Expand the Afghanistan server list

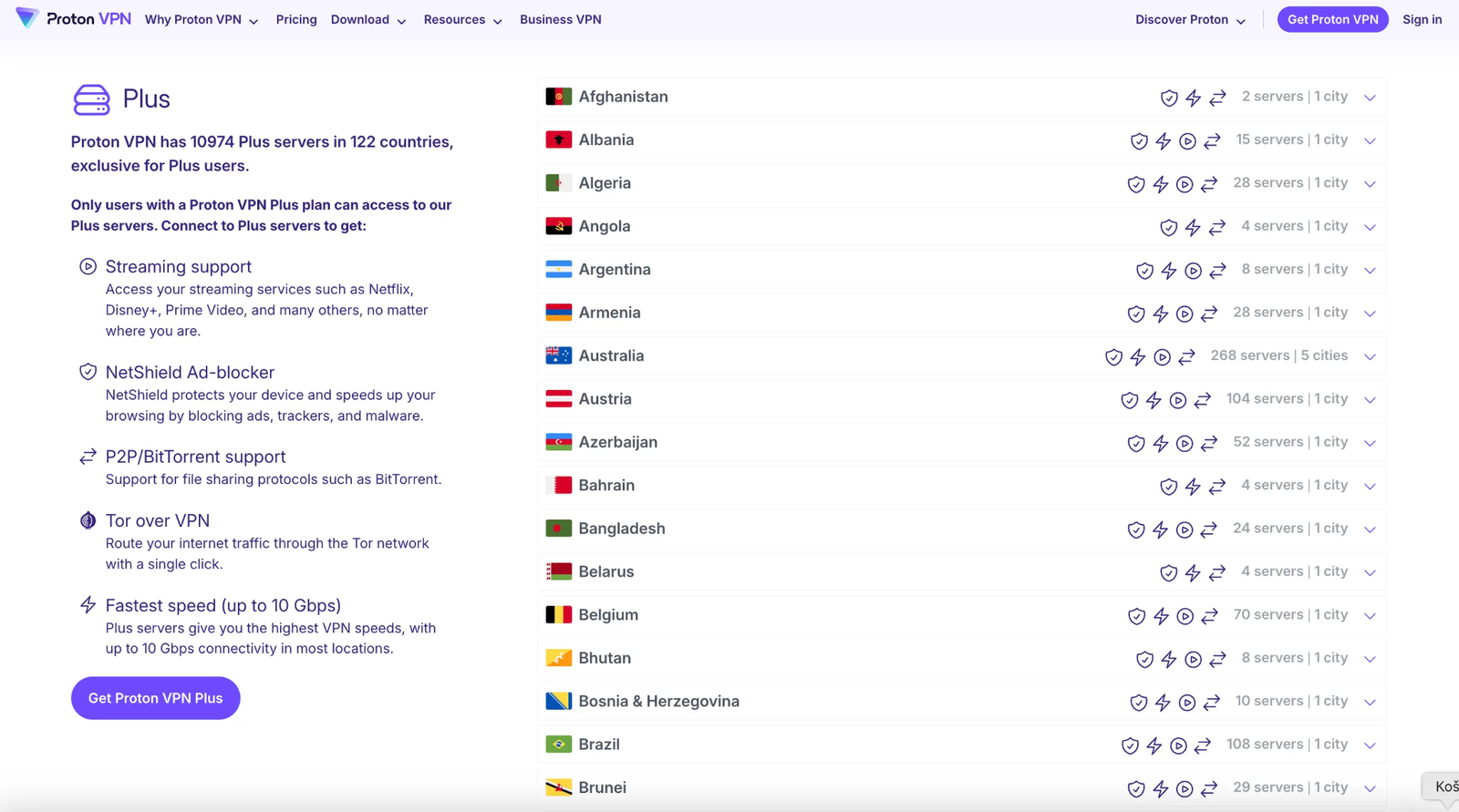coord(1370,98)
